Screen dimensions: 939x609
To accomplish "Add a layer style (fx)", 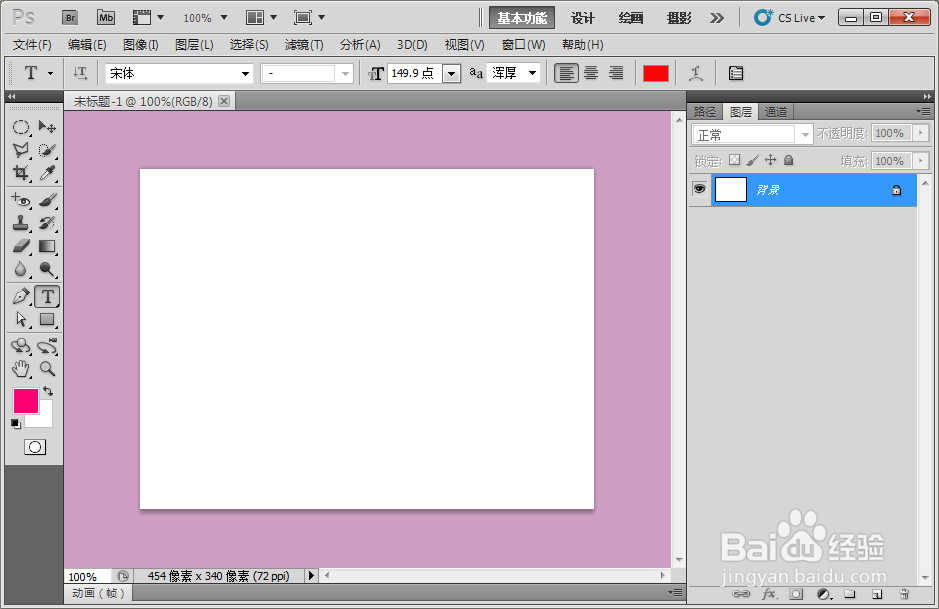I will point(770,594).
